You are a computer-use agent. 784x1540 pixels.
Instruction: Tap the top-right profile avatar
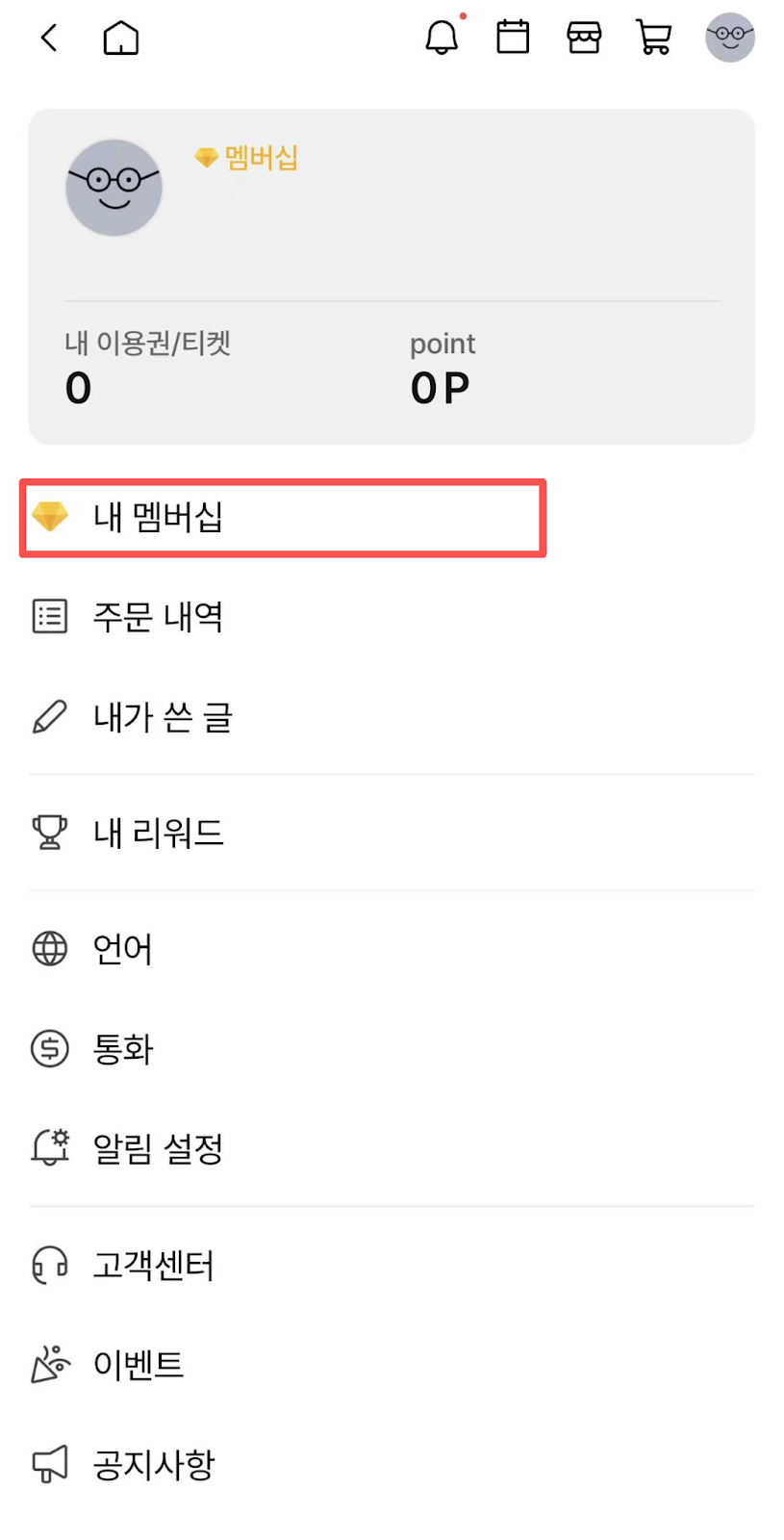pos(730,38)
